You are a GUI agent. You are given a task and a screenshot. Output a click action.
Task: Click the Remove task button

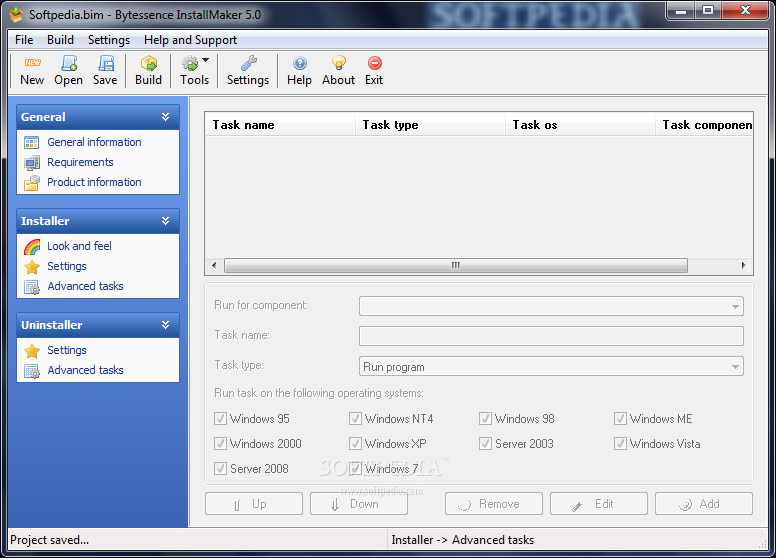(x=494, y=504)
